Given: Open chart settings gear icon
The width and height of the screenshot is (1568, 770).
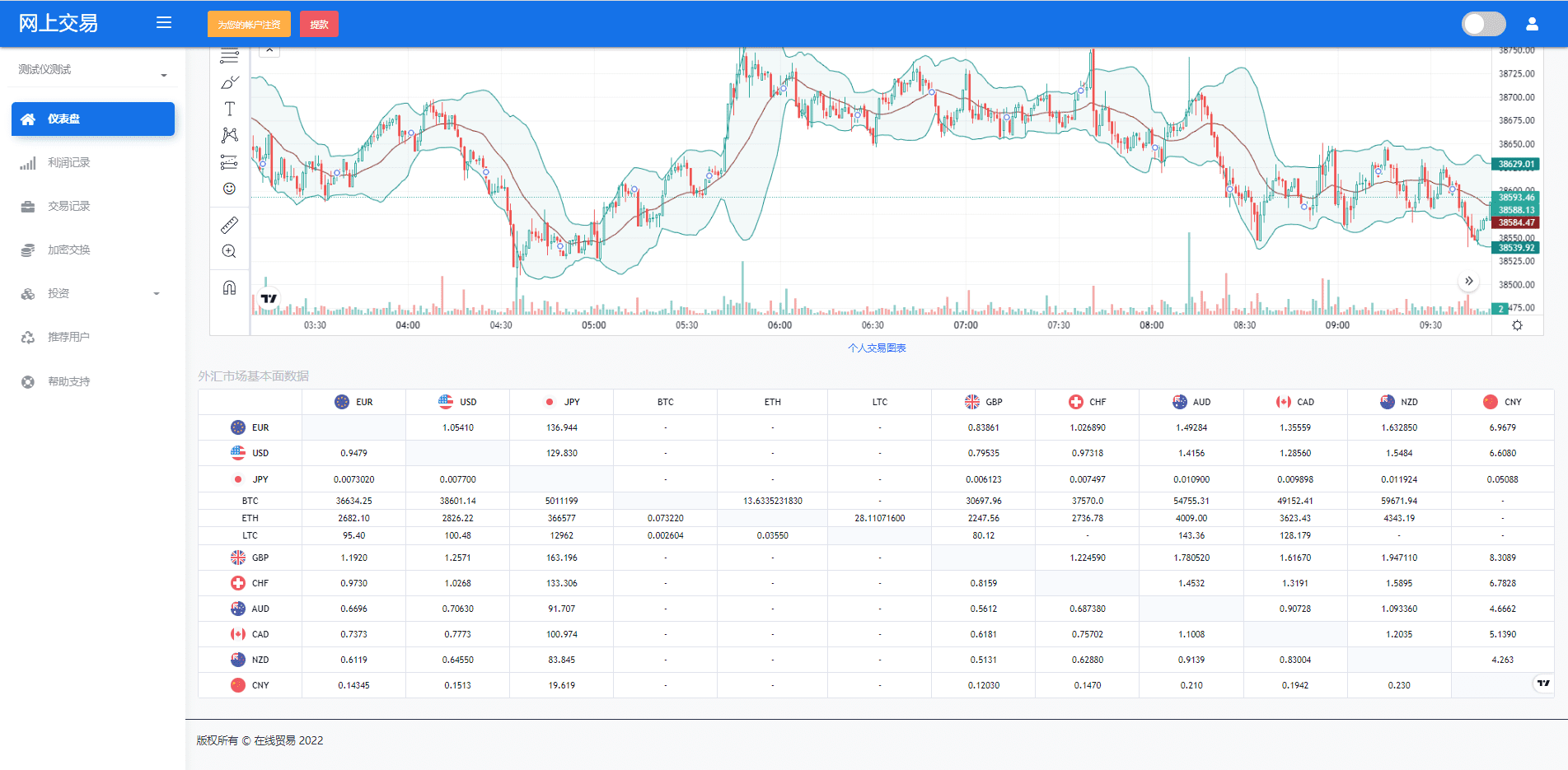Looking at the screenshot, I should click(1517, 325).
